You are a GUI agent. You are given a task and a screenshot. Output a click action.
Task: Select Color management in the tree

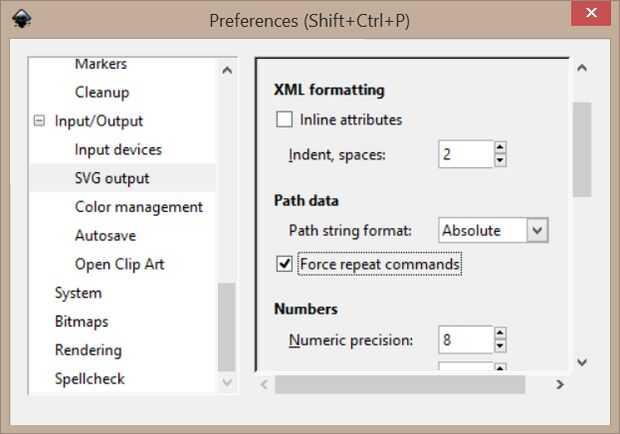click(x=138, y=207)
